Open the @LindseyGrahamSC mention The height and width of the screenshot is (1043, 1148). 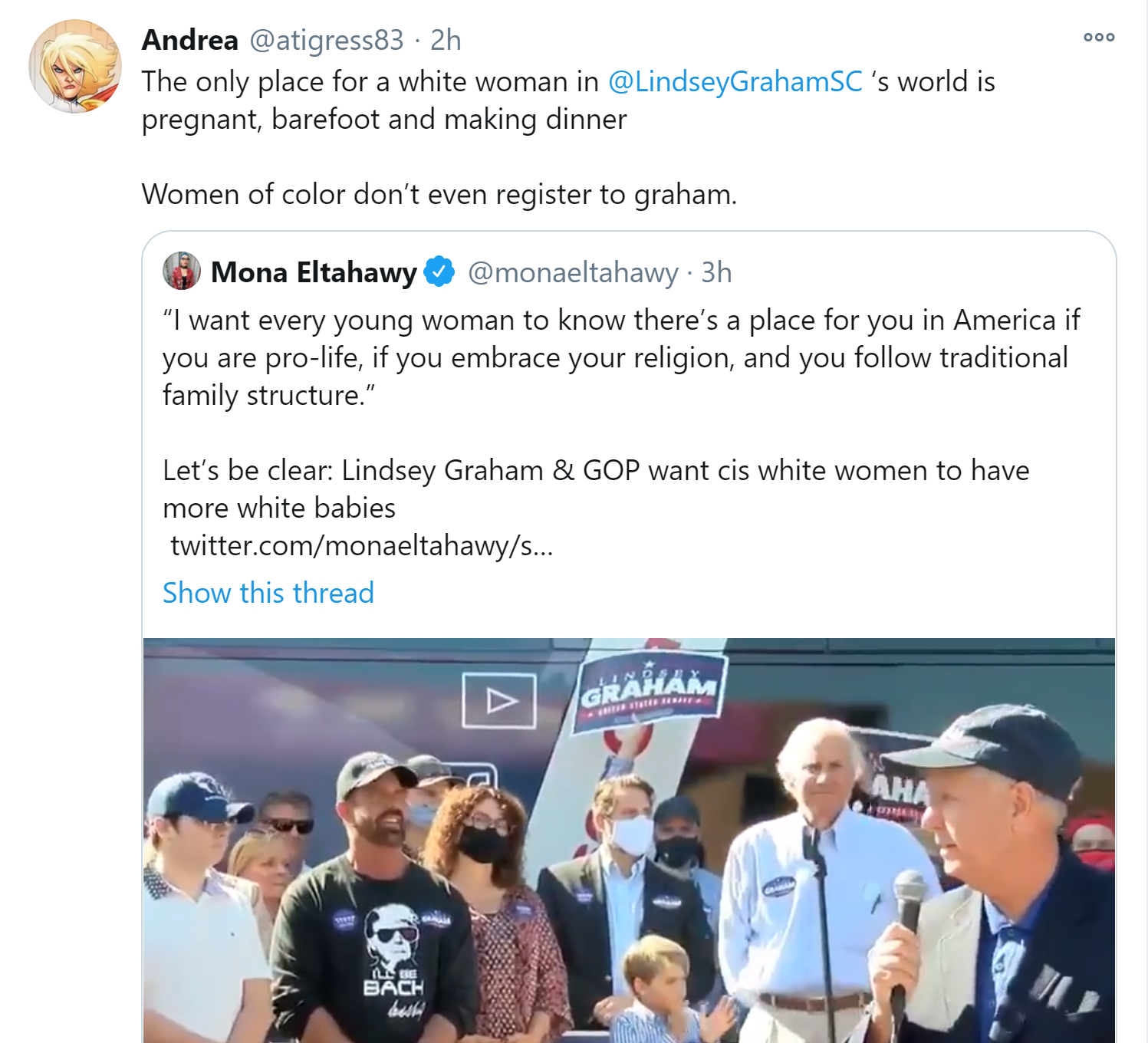point(735,81)
